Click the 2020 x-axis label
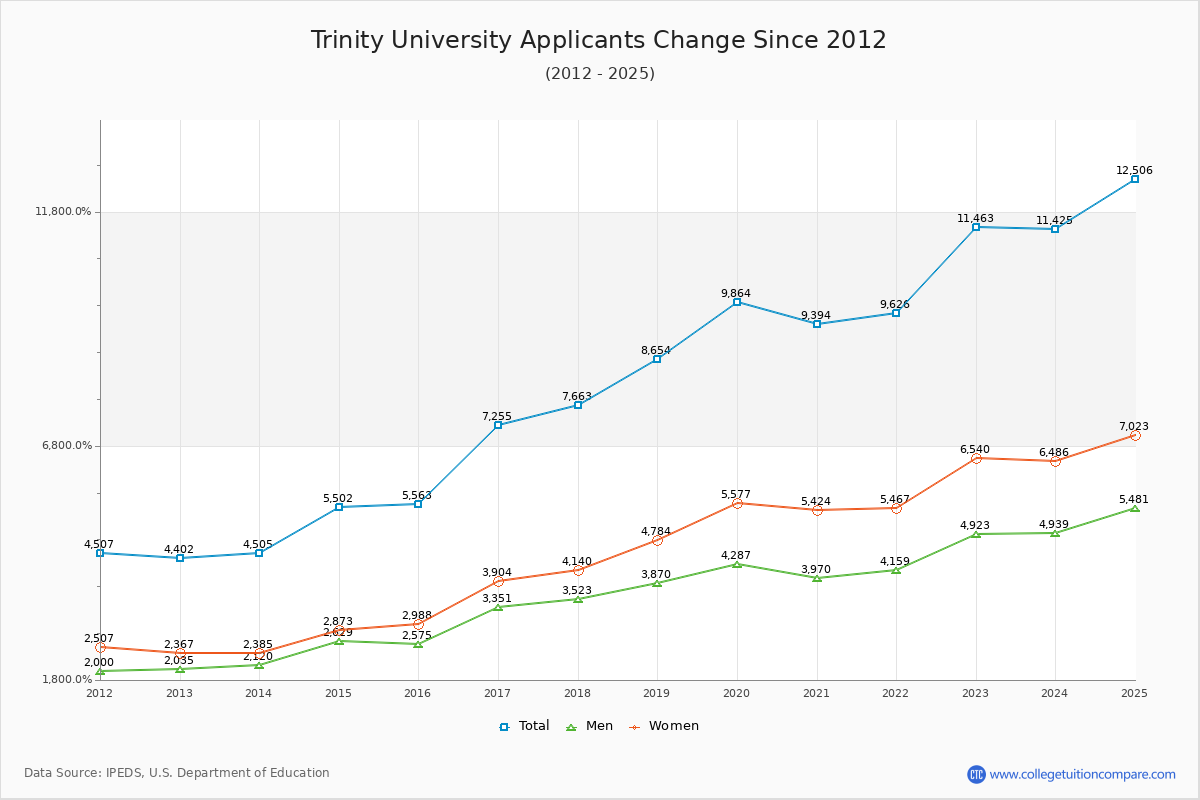Image resolution: width=1200 pixels, height=800 pixels. tap(736, 693)
